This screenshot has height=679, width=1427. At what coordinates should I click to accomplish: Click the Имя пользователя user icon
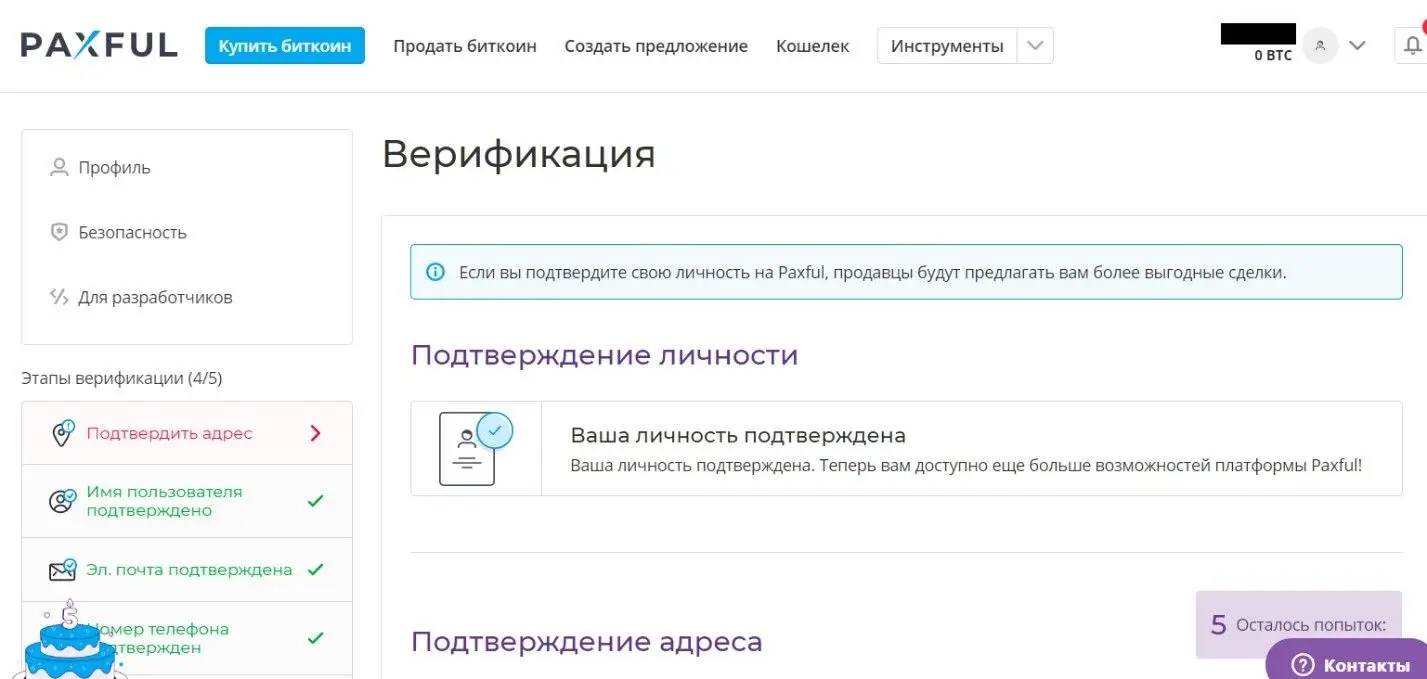pyautogui.click(x=62, y=501)
